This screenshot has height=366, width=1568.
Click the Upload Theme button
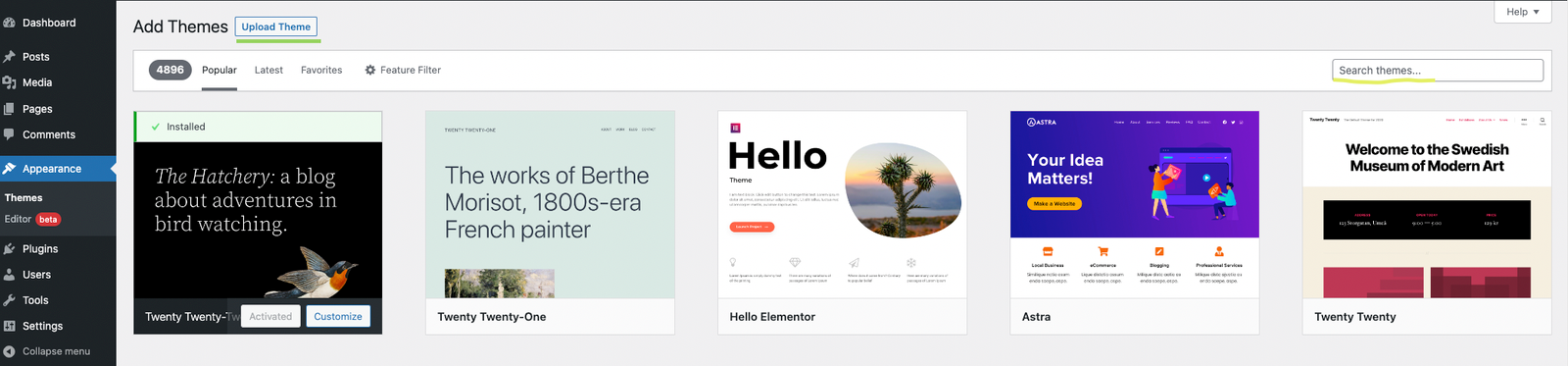276,26
